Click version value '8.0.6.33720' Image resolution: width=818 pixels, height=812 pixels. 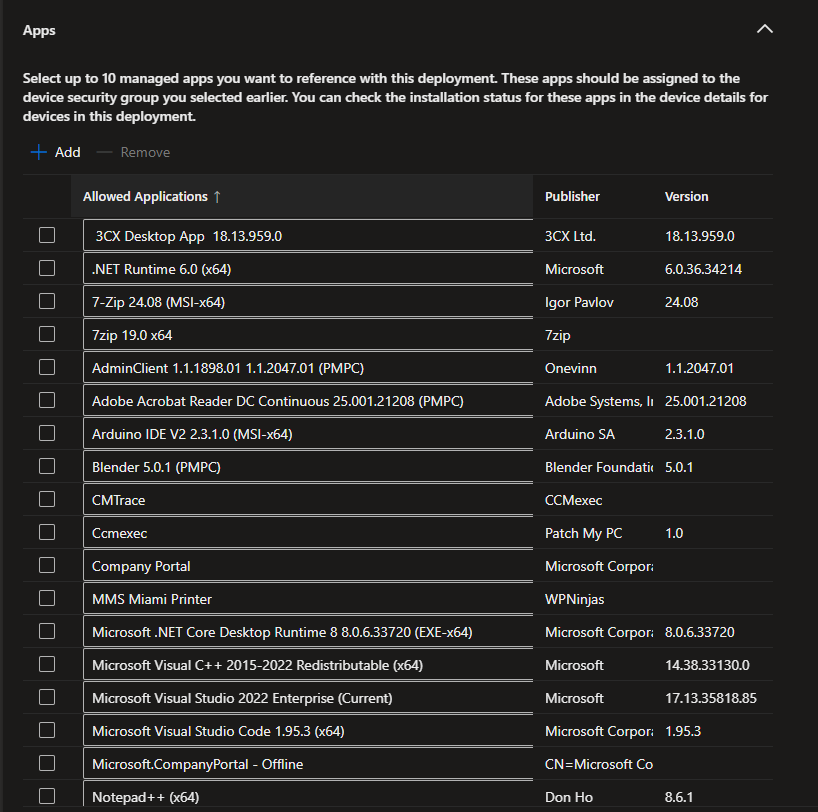coord(700,632)
